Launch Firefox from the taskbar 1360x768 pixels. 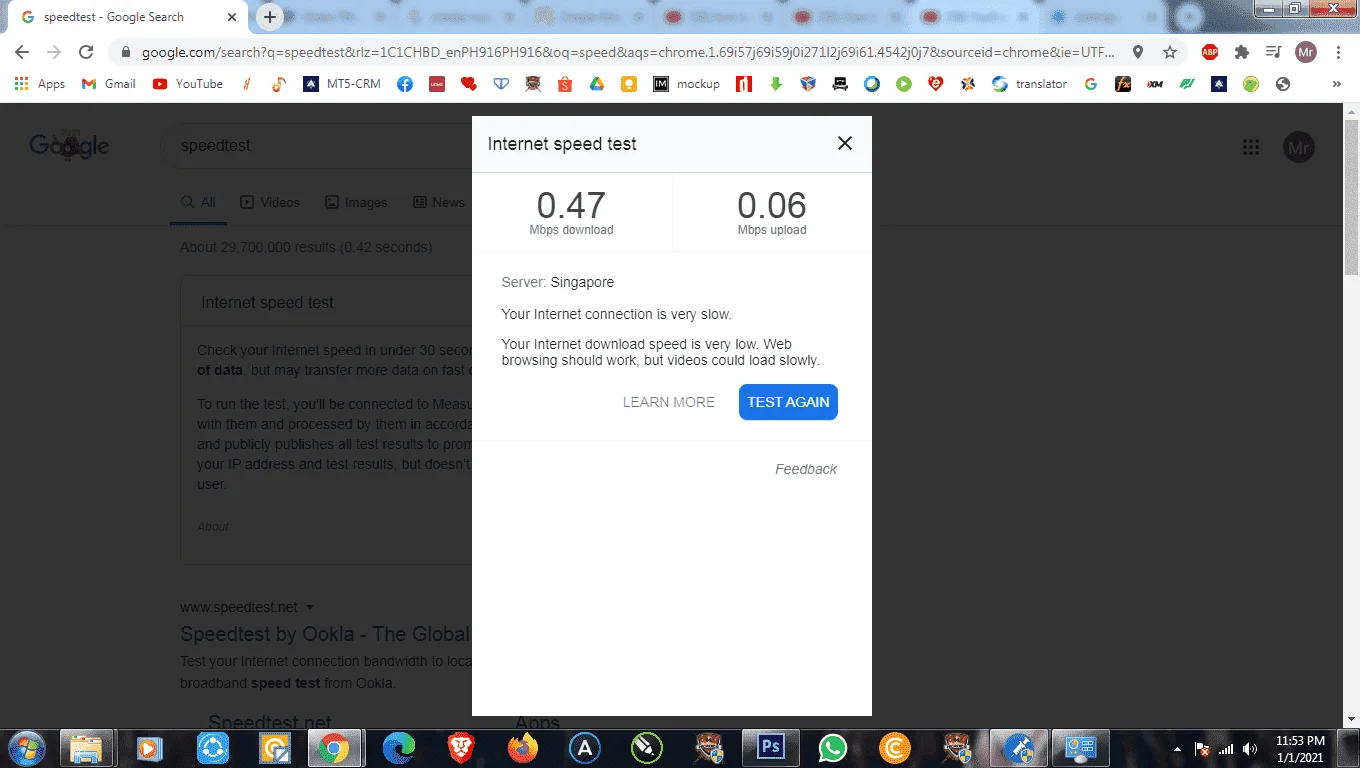(523, 747)
